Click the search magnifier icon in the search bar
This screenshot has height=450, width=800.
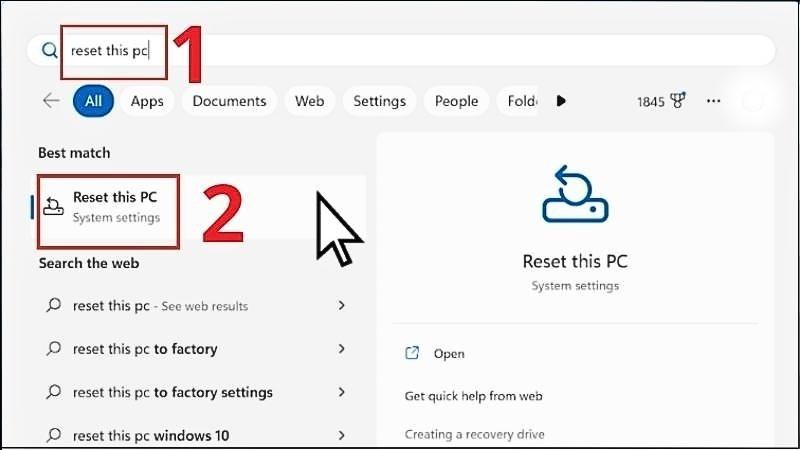coord(49,50)
